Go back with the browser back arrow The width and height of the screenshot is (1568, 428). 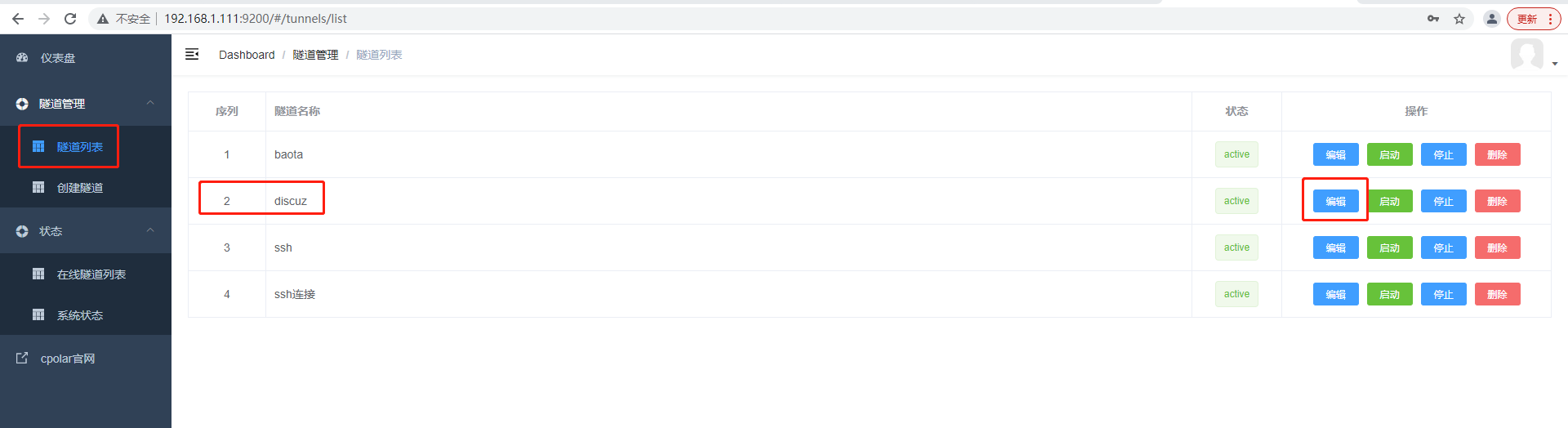[18, 19]
